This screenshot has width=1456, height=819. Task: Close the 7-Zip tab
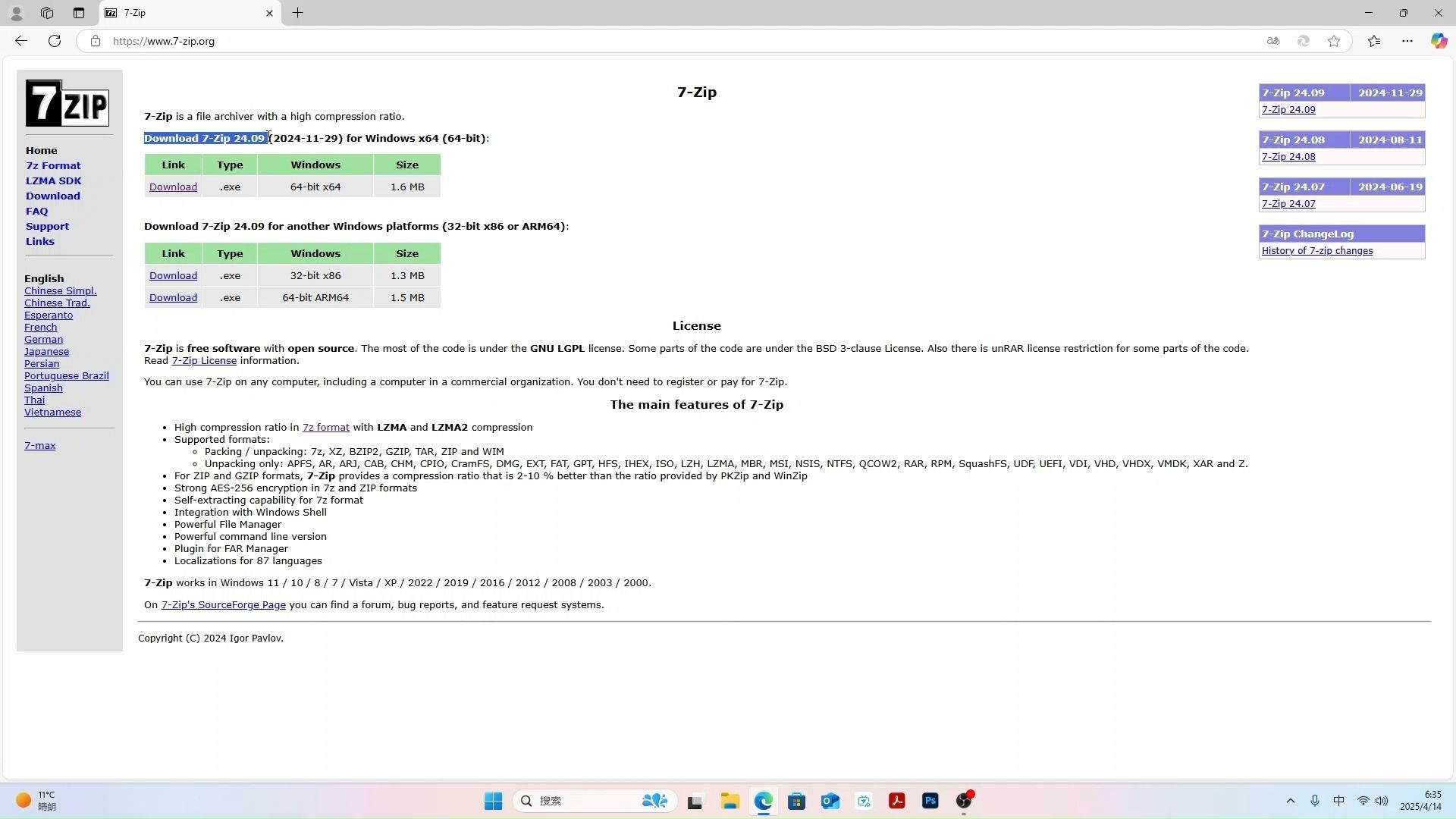[269, 13]
